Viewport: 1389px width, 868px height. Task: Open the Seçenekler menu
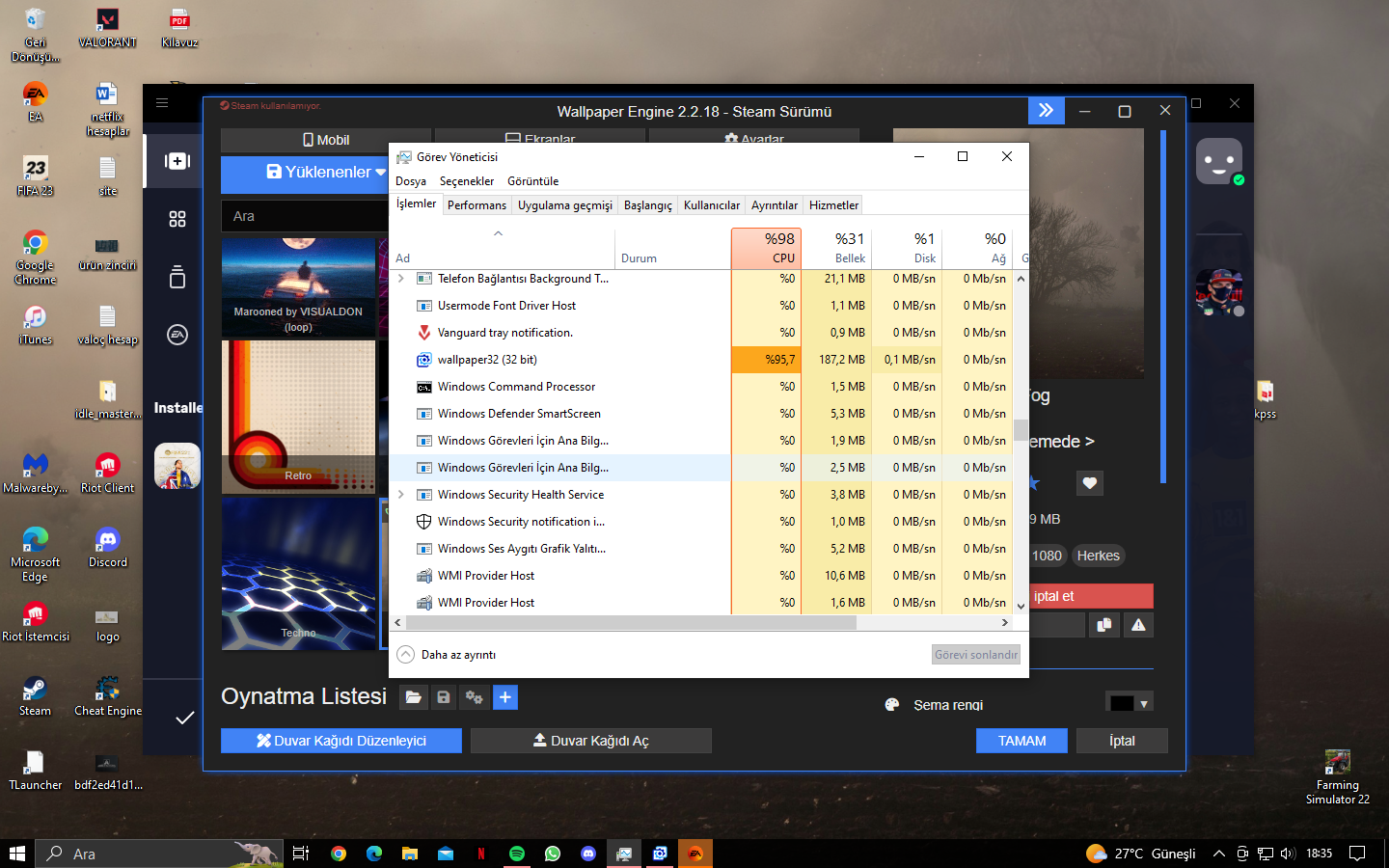[x=467, y=181]
